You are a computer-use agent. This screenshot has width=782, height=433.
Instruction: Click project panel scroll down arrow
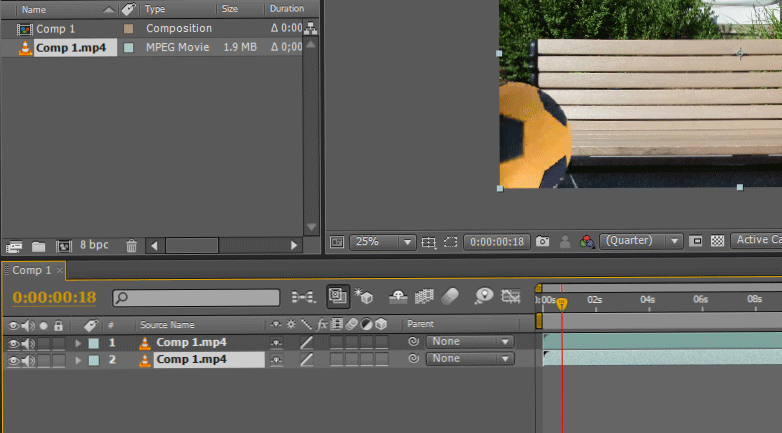(311, 227)
